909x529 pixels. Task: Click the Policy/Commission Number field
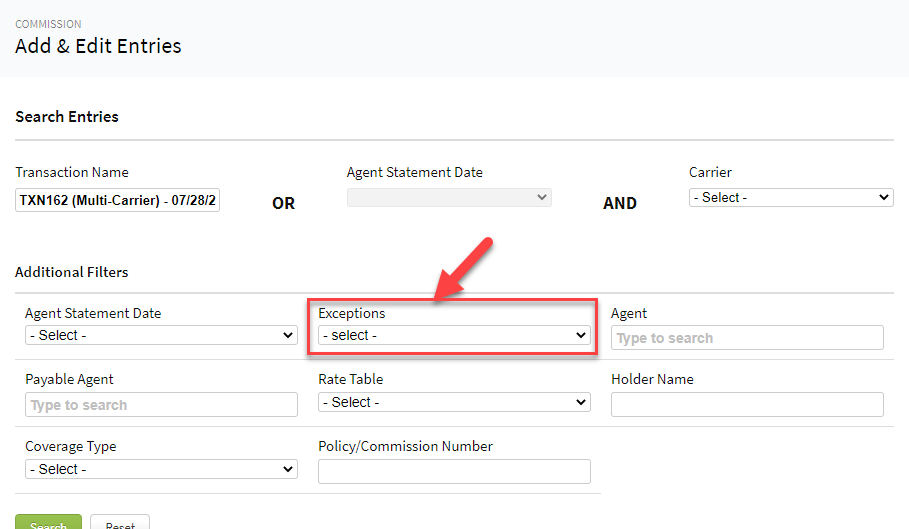click(x=454, y=472)
